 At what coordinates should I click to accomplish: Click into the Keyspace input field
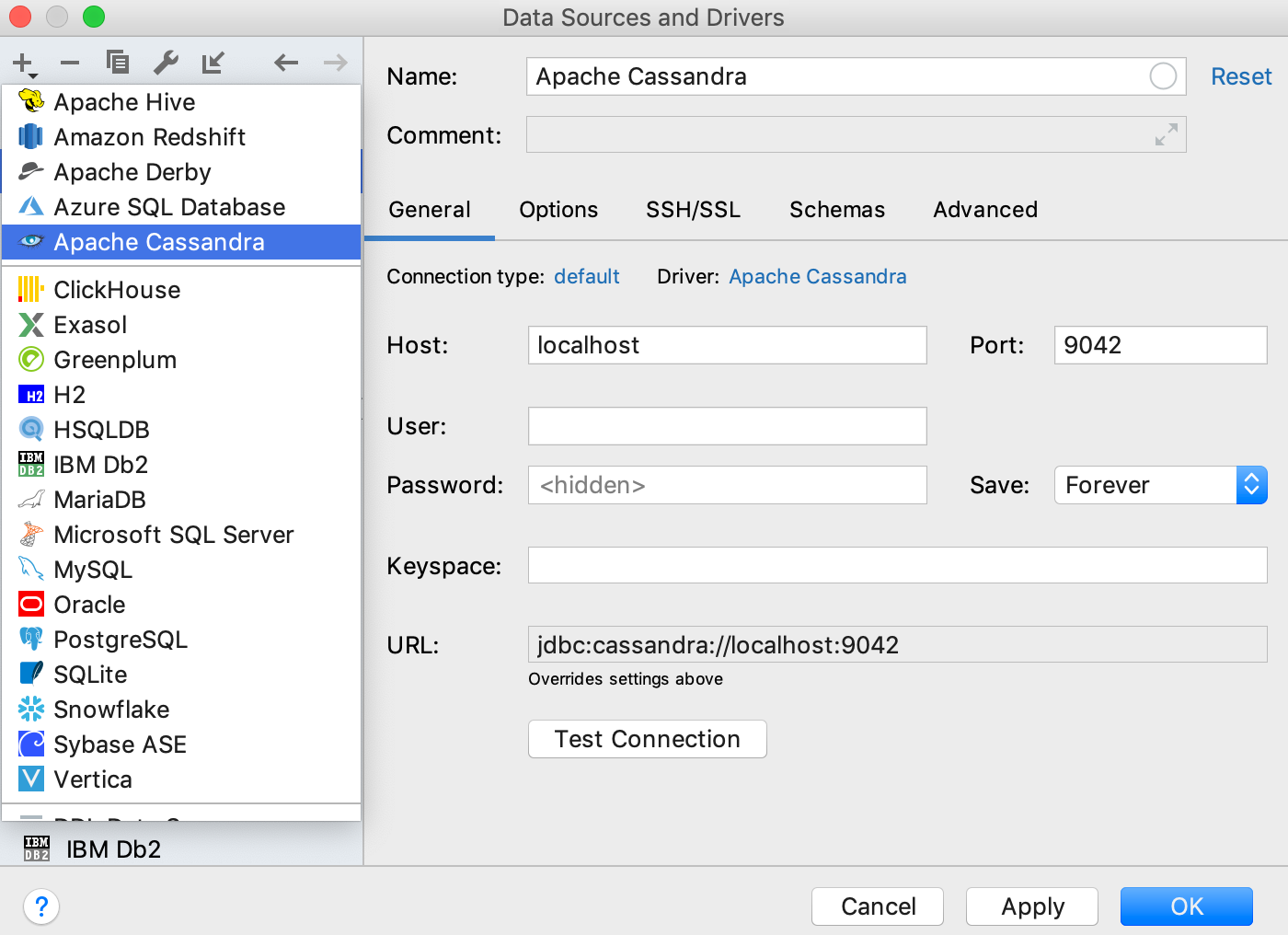click(x=898, y=565)
